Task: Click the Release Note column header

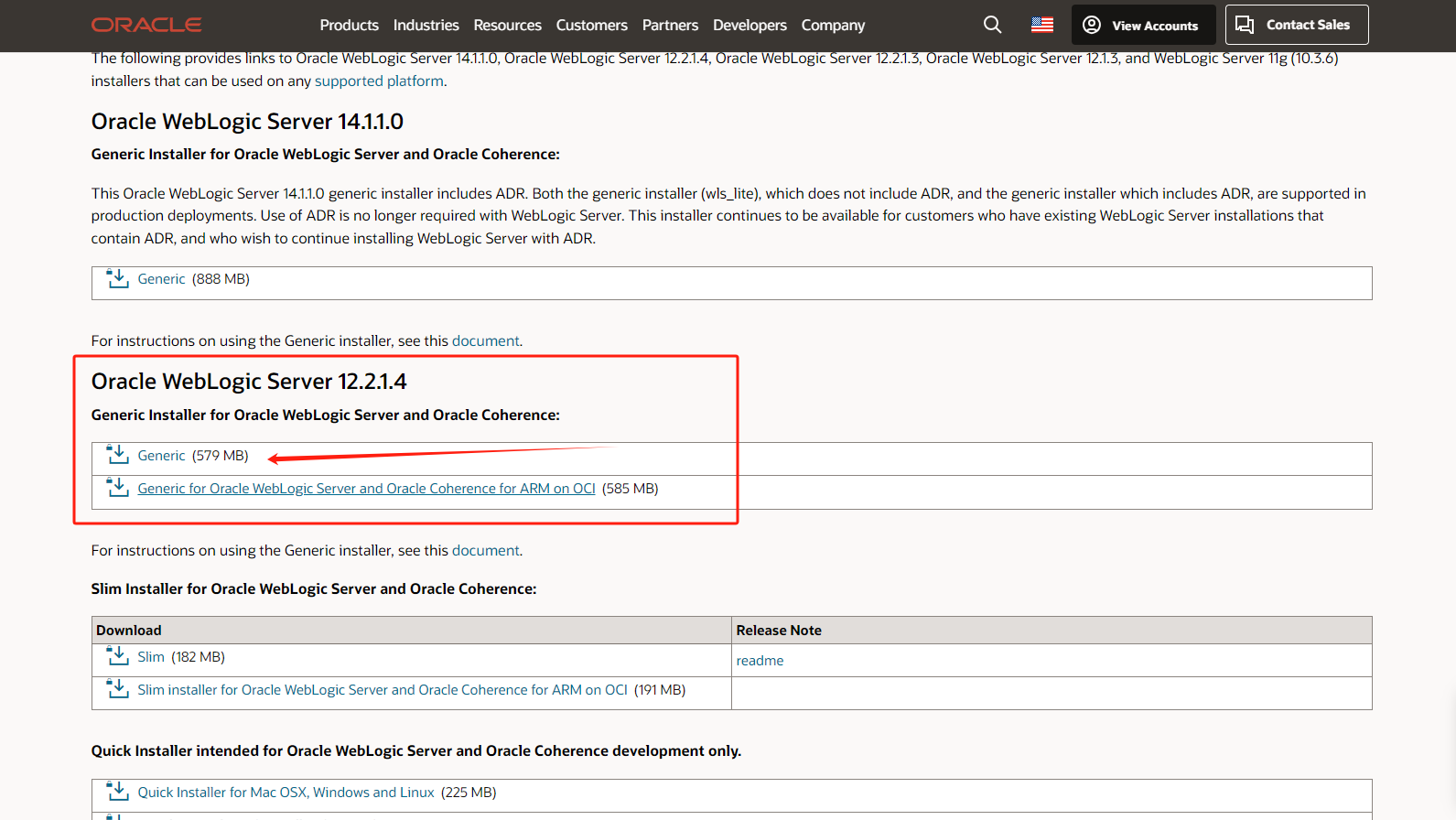Action: coord(779,631)
